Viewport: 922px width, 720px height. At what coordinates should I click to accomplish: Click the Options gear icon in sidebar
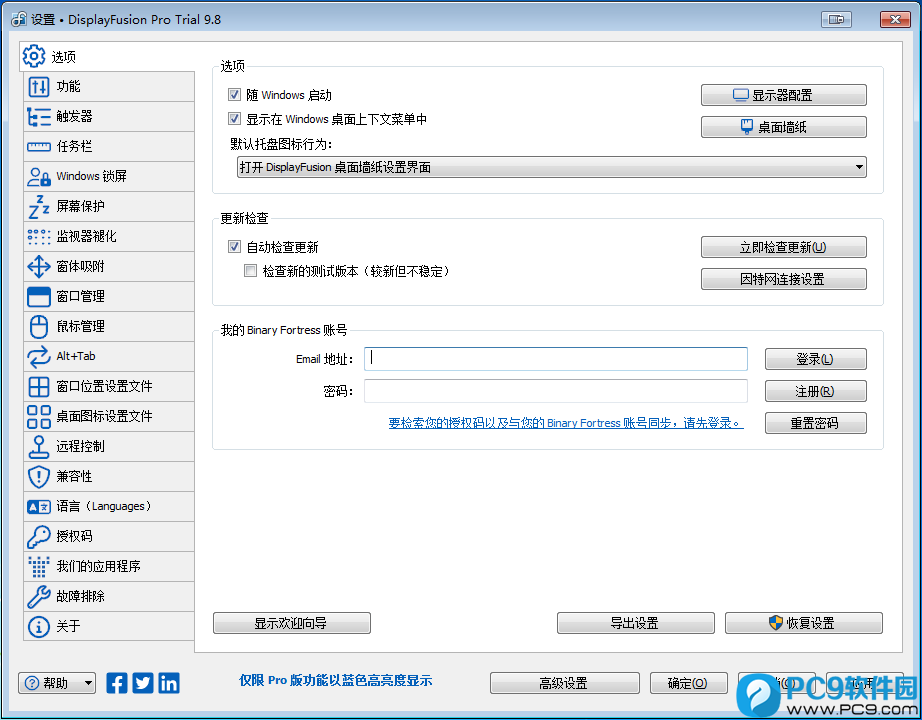(34, 56)
